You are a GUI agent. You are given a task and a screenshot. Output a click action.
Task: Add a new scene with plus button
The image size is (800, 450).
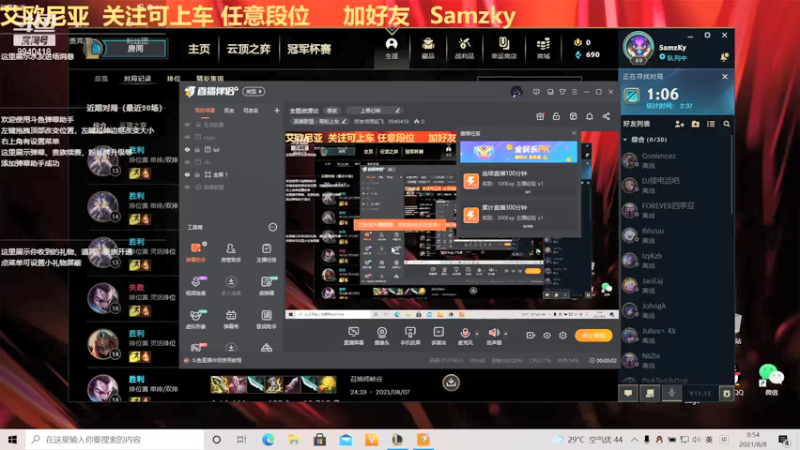277,110
